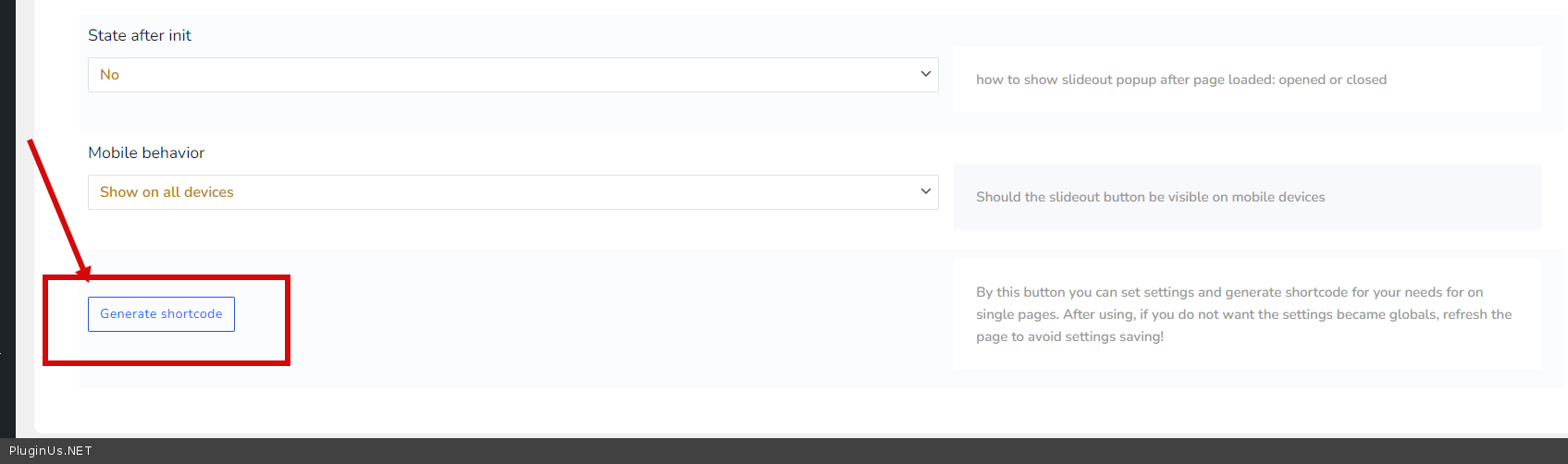Image resolution: width=1568 pixels, height=464 pixels.
Task: Click the red highlight box border
Action: click(288, 319)
